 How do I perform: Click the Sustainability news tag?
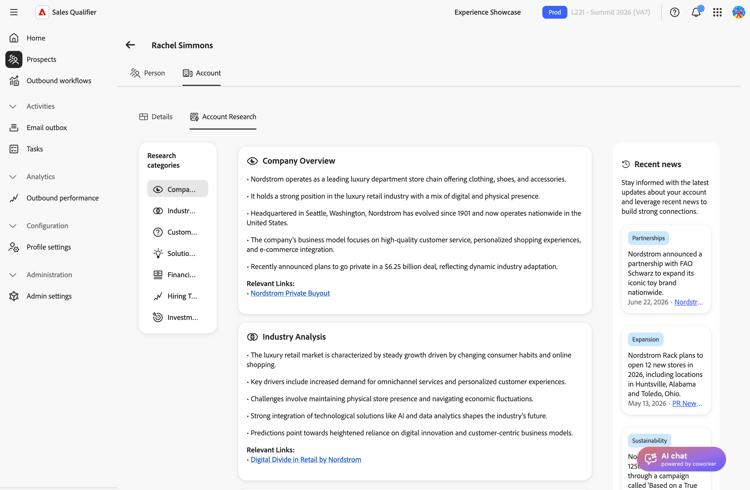[x=649, y=440]
